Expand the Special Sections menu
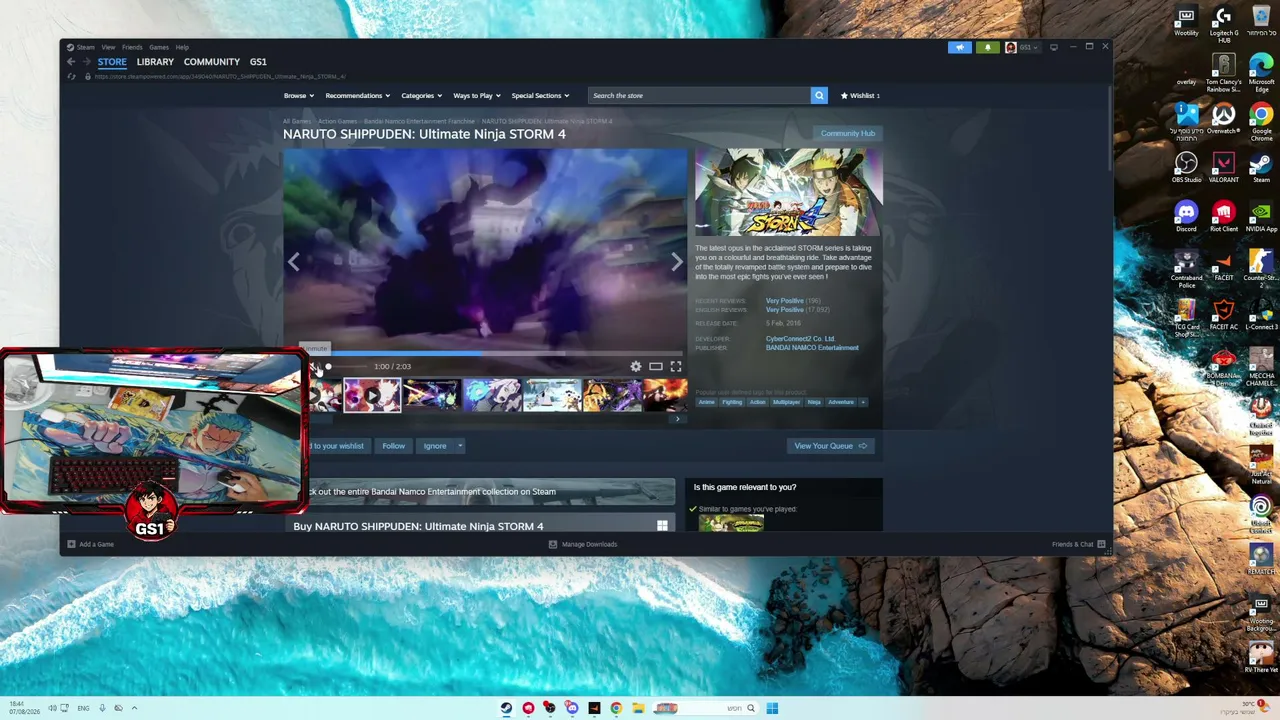The image size is (1280, 720). point(540,96)
